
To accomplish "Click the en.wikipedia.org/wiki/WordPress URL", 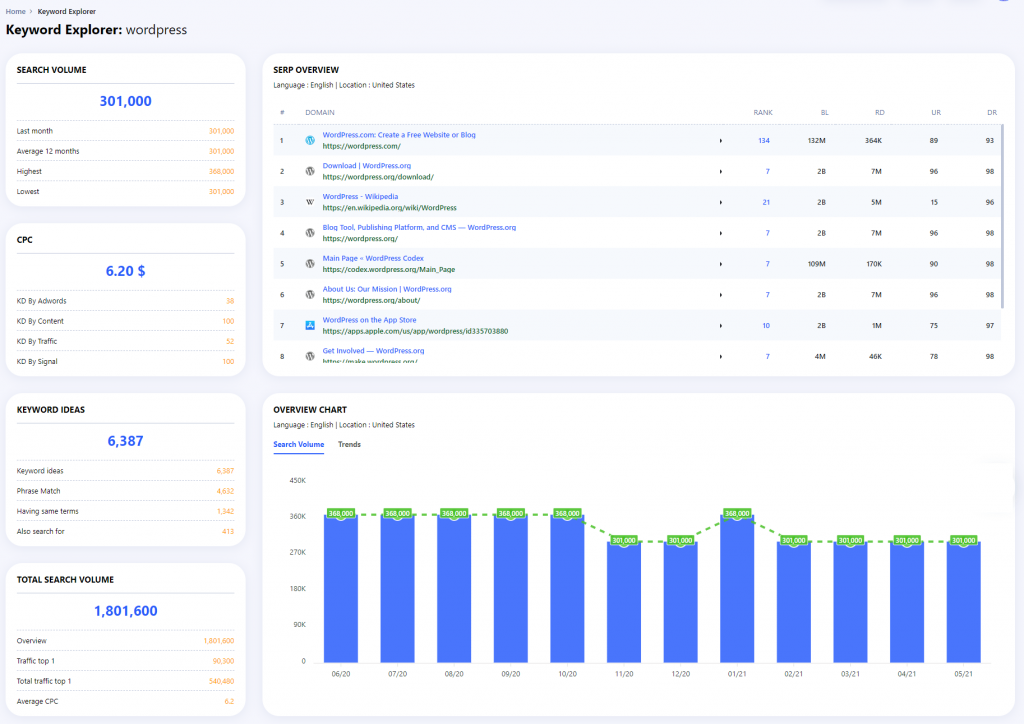I will click(389, 208).
